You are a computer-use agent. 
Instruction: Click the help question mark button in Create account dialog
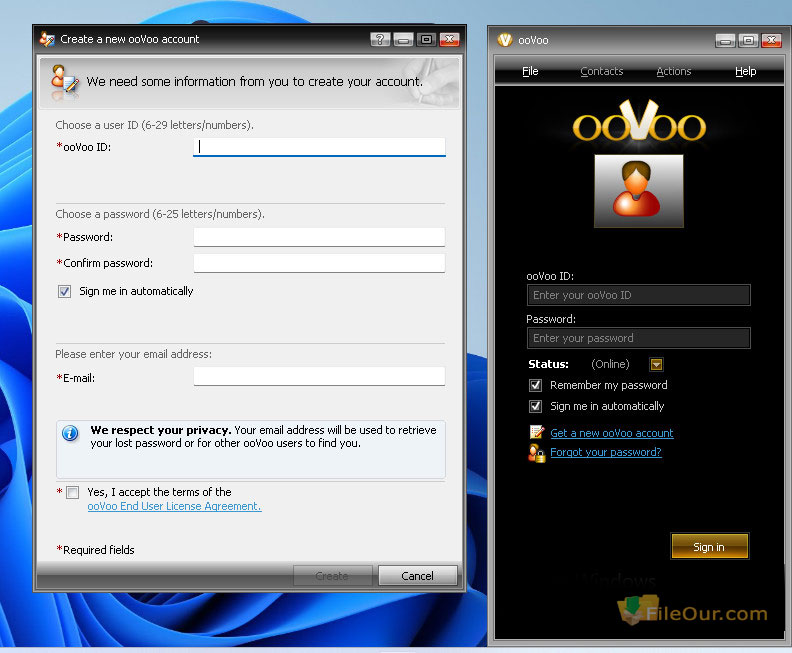click(x=380, y=39)
